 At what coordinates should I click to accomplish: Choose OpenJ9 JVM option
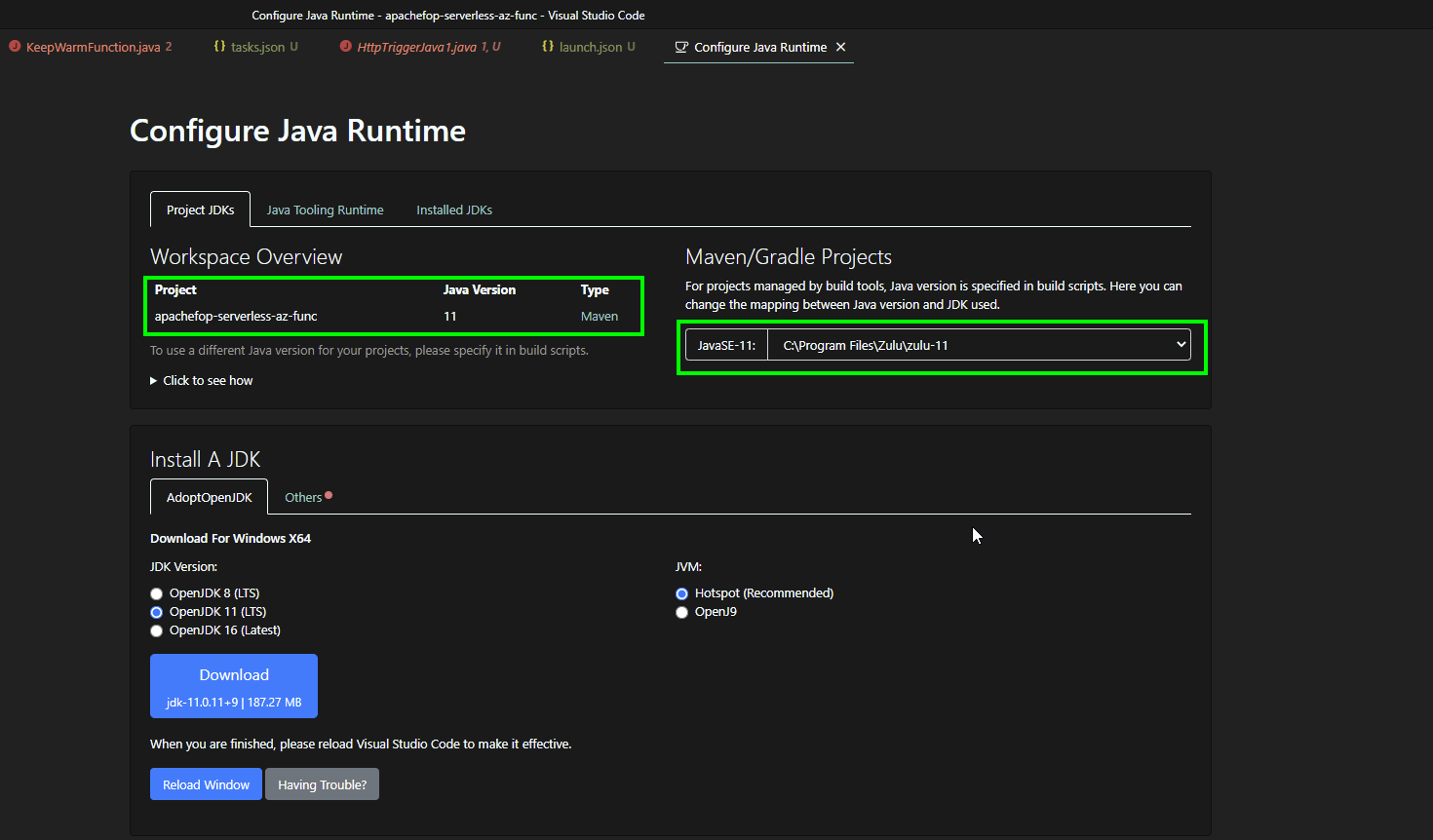[x=681, y=612]
